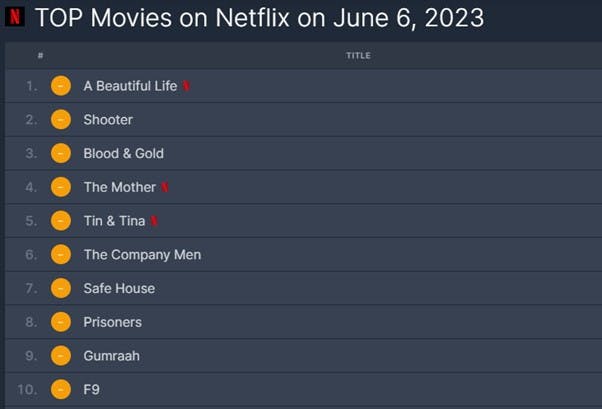
Task: Click the orange icon next to Safe House
Action: (x=61, y=288)
